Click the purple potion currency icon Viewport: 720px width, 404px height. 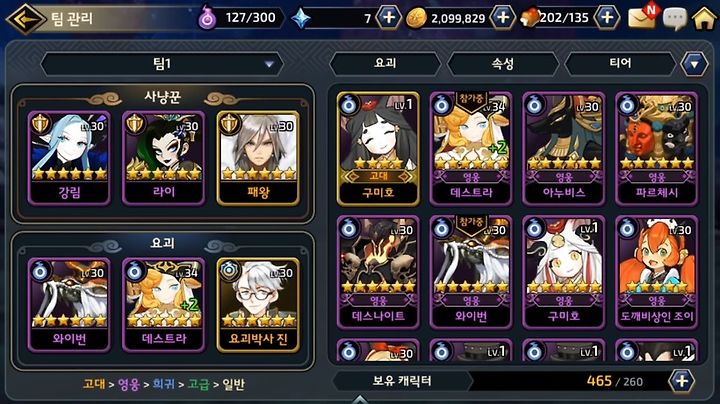[207, 18]
